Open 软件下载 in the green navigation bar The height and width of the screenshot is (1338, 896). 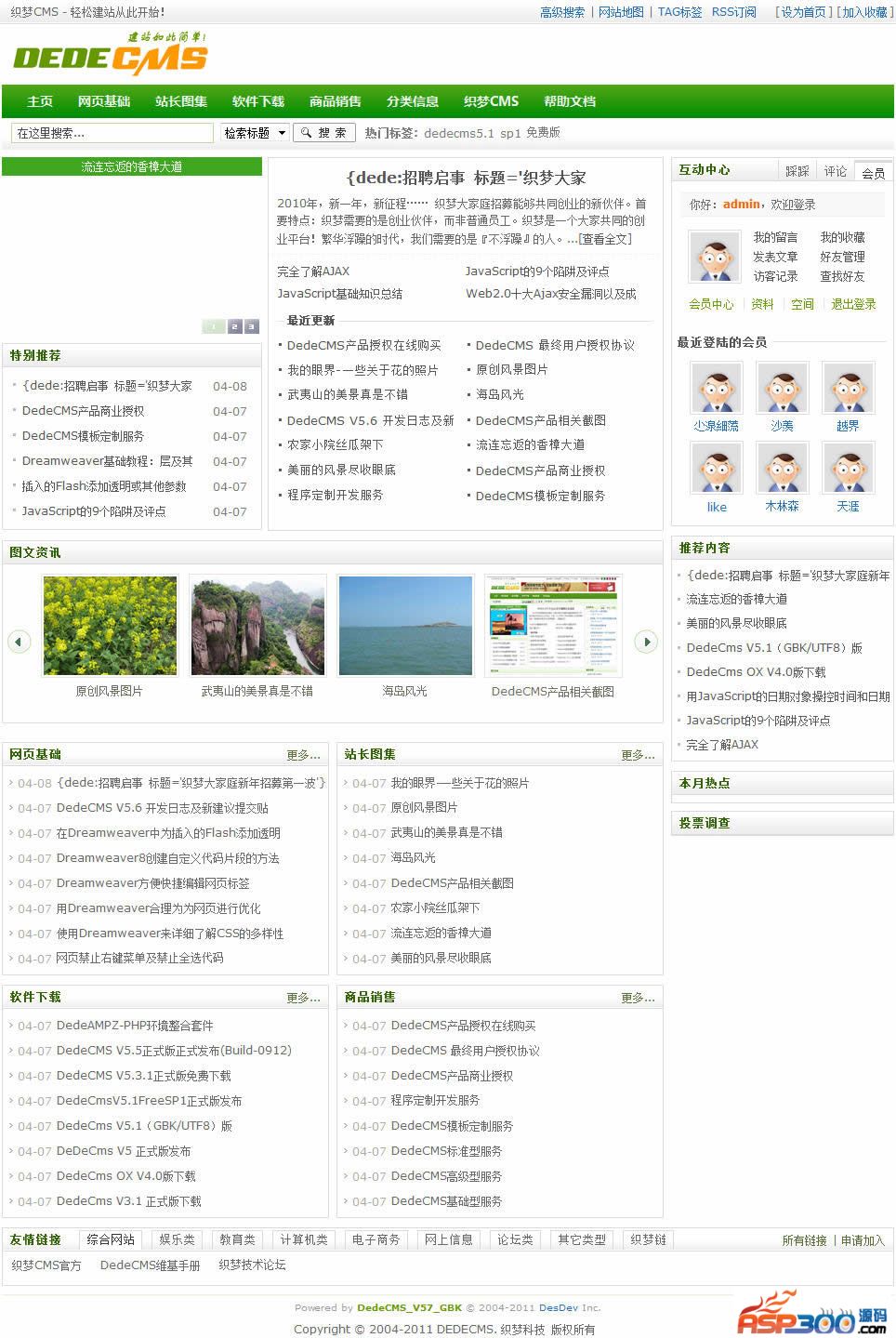[x=257, y=101]
